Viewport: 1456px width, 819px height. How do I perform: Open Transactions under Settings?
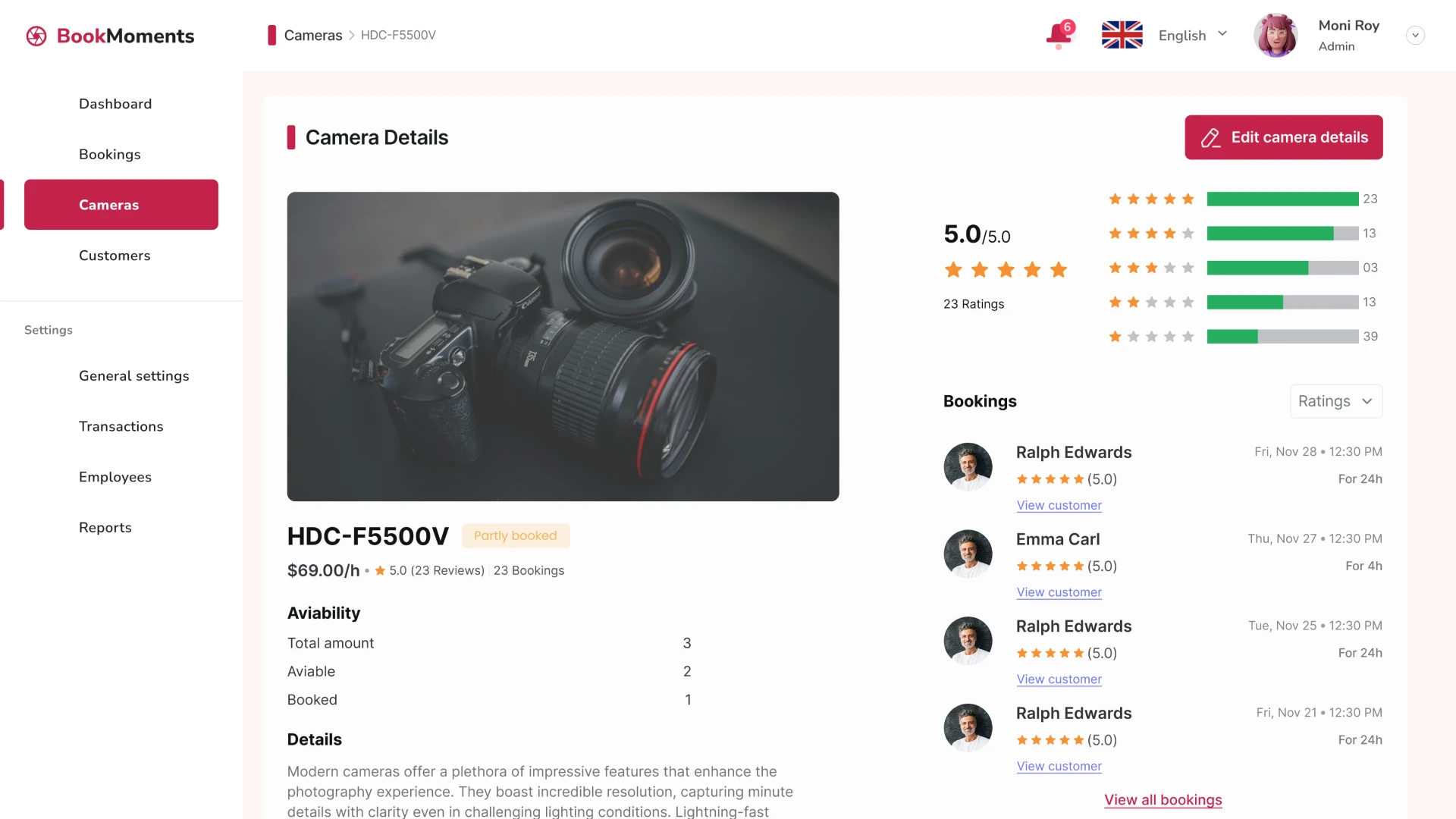[121, 426]
